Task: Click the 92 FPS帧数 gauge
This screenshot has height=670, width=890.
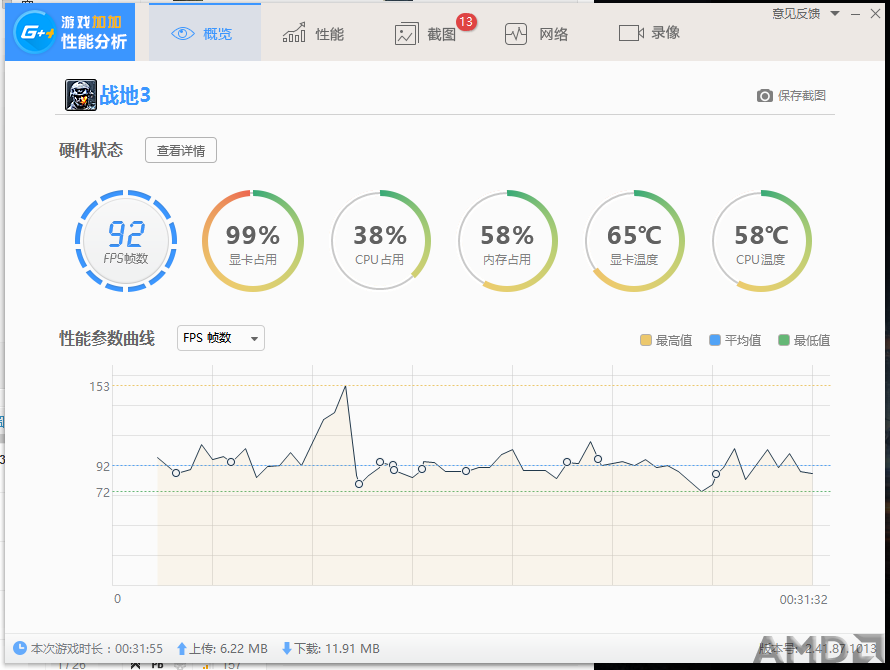Action: pyautogui.click(x=126, y=241)
